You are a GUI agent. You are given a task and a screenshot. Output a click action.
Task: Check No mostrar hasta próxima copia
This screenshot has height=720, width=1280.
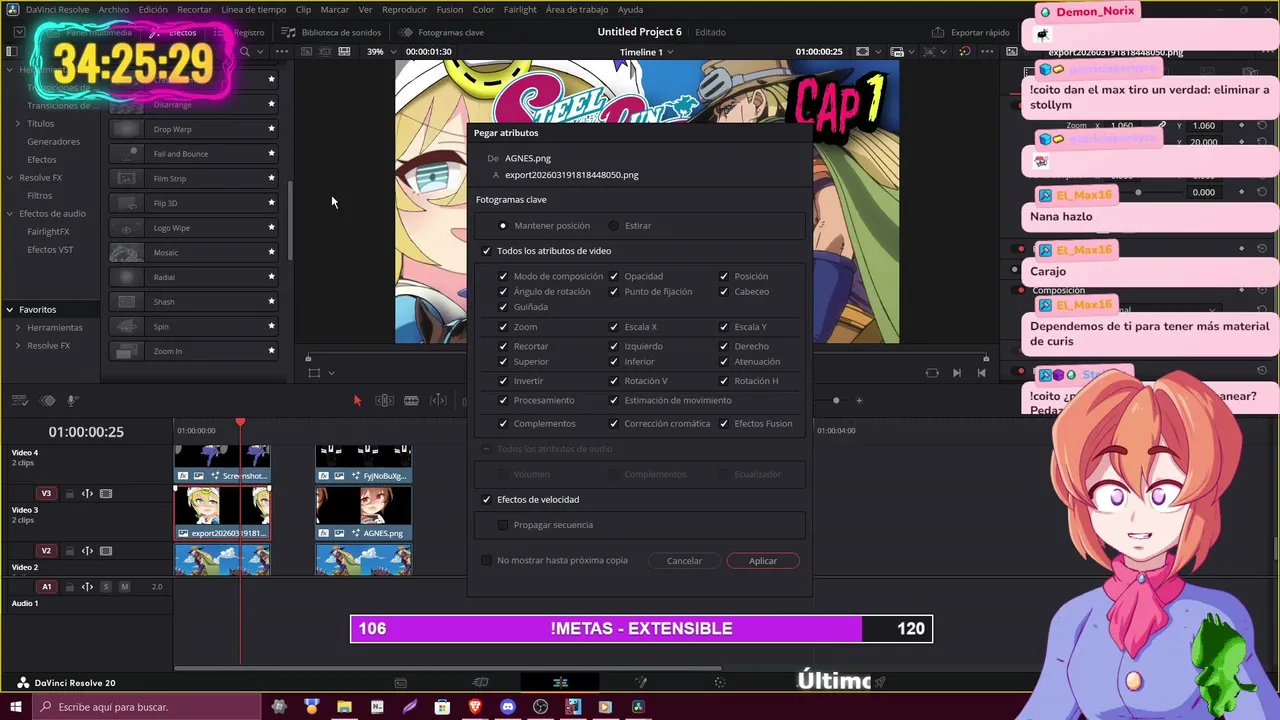[x=487, y=561]
